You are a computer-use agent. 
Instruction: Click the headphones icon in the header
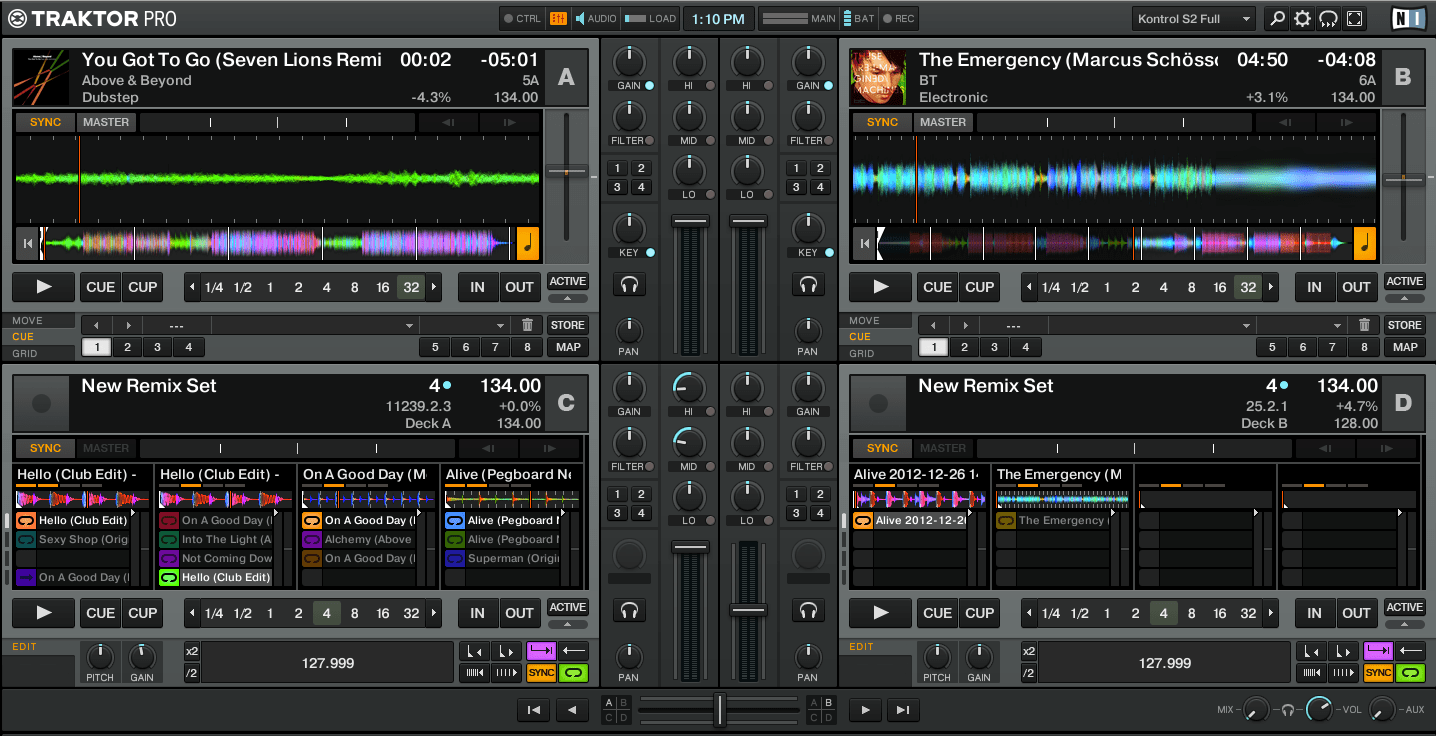[x=1328, y=18]
